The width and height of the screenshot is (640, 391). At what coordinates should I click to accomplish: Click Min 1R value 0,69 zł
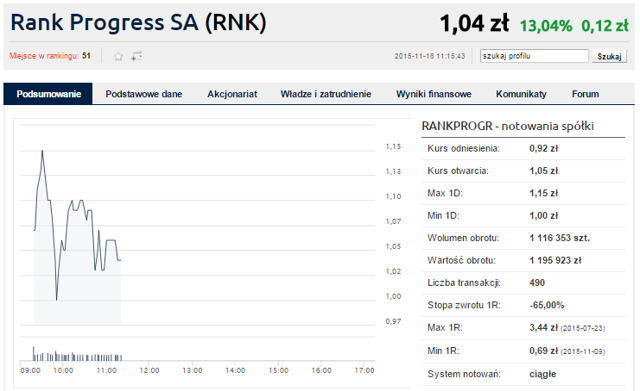tap(543, 351)
